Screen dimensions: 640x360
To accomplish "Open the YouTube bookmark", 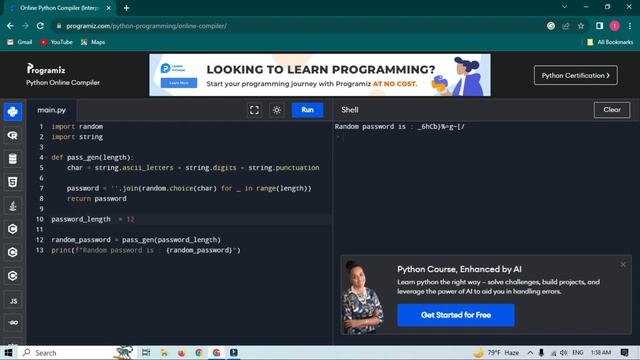I will point(56,42).
